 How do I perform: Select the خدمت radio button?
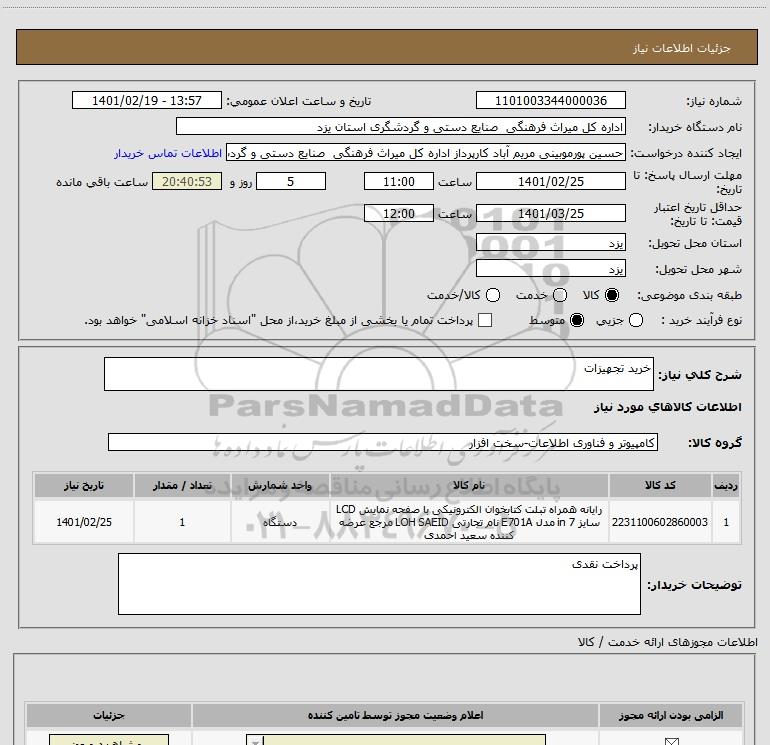pos(560,295)
